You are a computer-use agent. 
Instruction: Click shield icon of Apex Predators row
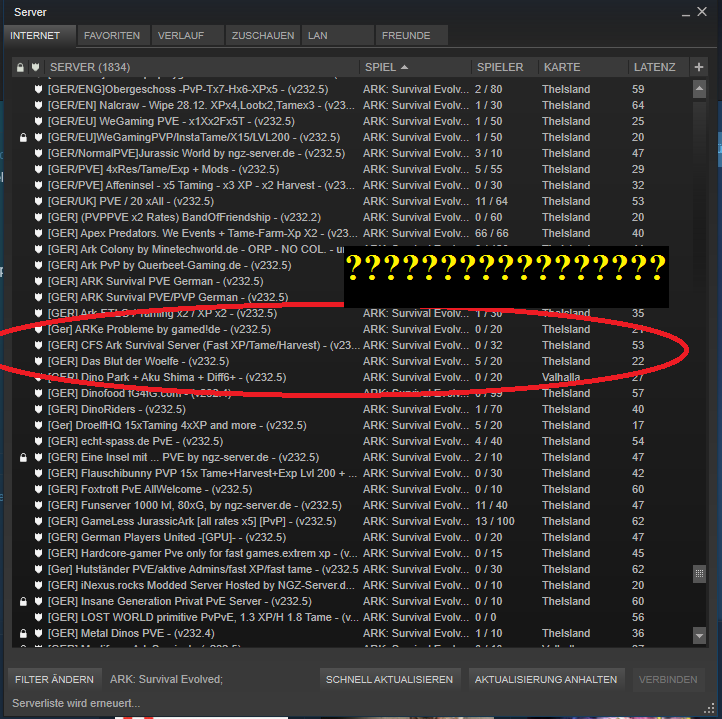click(39, 234)
